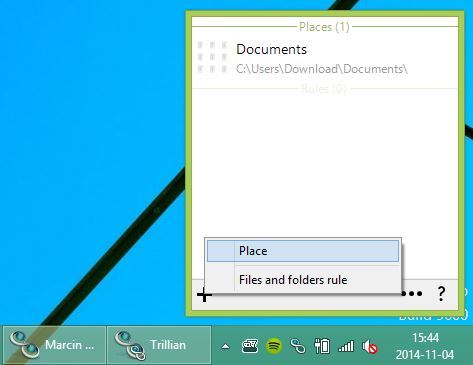The height and width of the screenshot is (365, 473).
Task: Check battery power tray icon
Action: tap(322, 346)
